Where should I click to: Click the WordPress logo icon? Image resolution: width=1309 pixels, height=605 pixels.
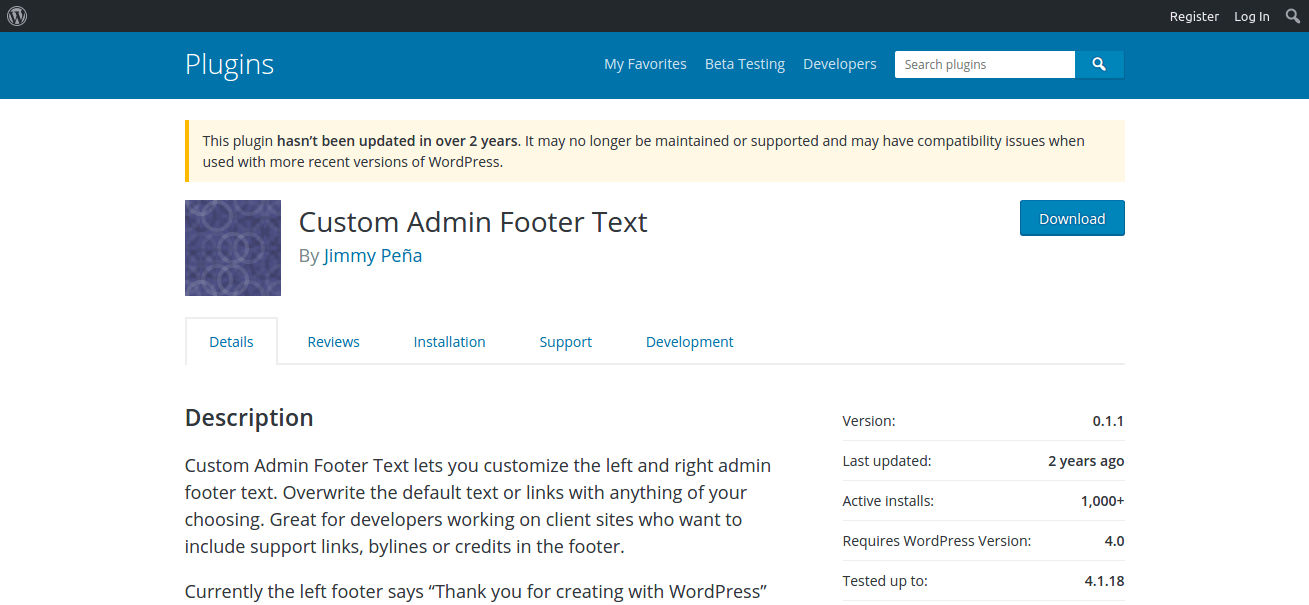17,16
